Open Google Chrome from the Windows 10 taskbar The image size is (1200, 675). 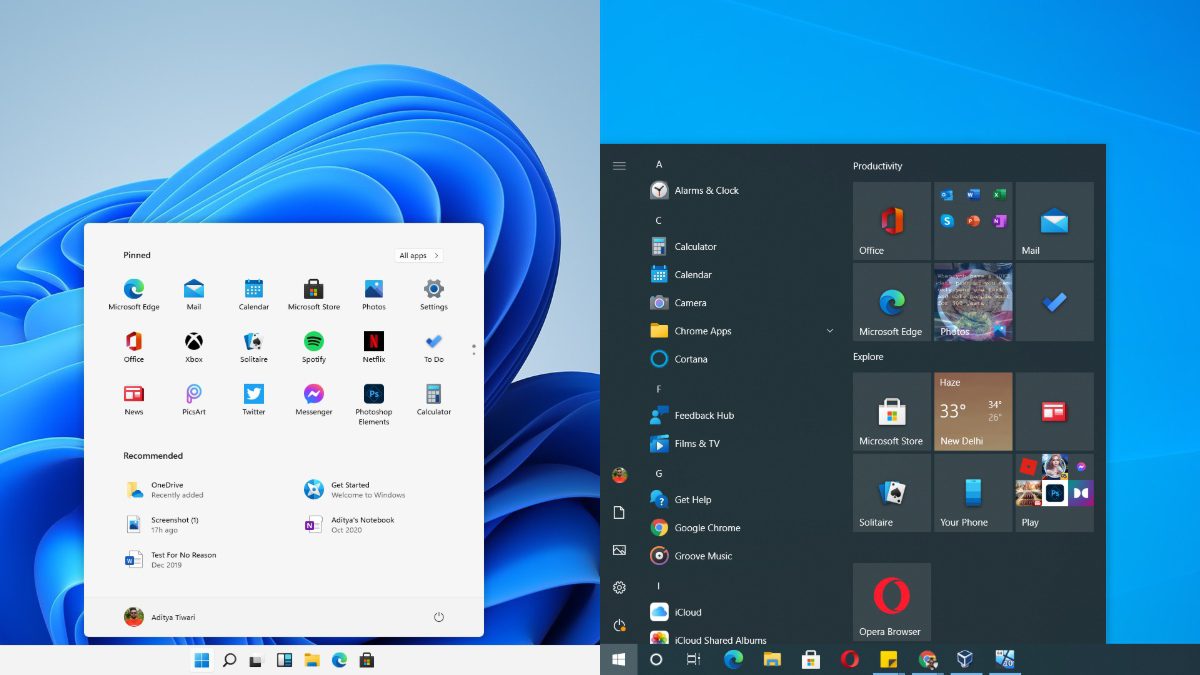925,660
